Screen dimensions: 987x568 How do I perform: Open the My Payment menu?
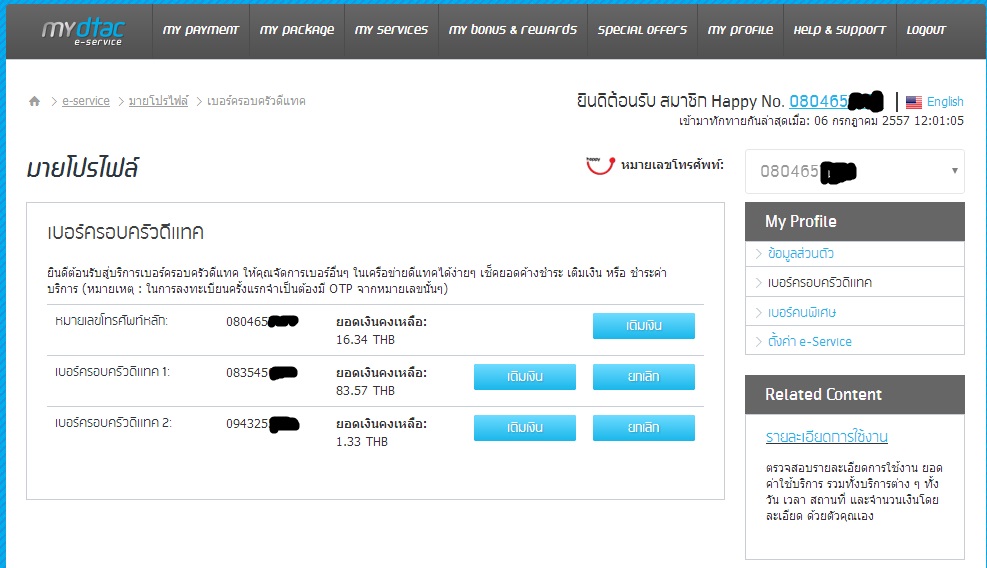click(200, 30)
